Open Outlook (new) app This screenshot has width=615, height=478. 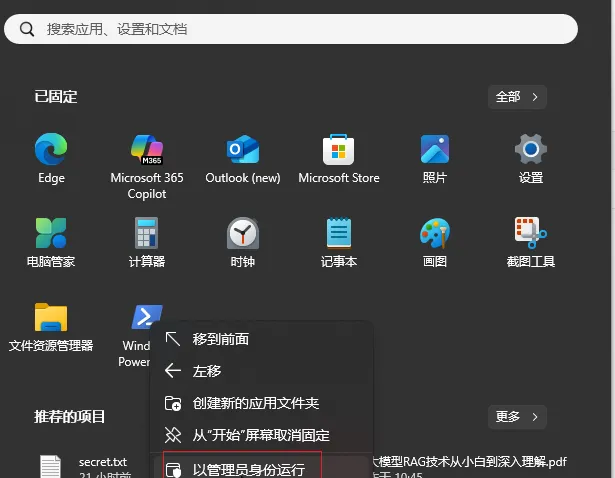[243, 158]
